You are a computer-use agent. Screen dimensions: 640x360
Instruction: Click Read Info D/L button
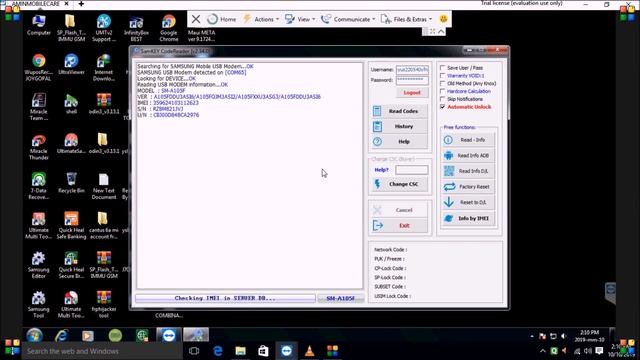click(x=468, y=171)
